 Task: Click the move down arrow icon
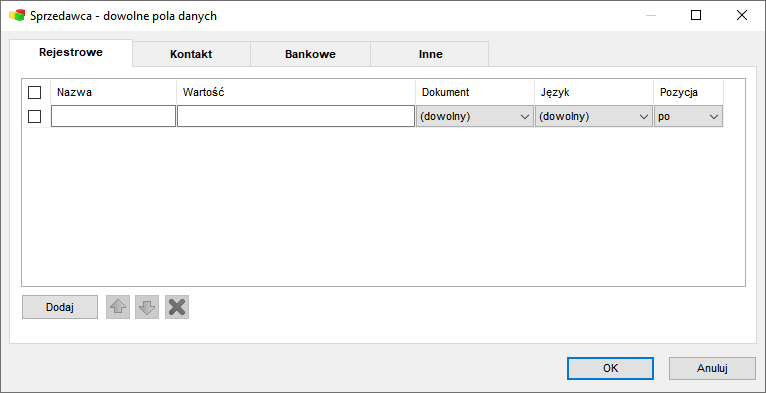click(x=147, y=307)
